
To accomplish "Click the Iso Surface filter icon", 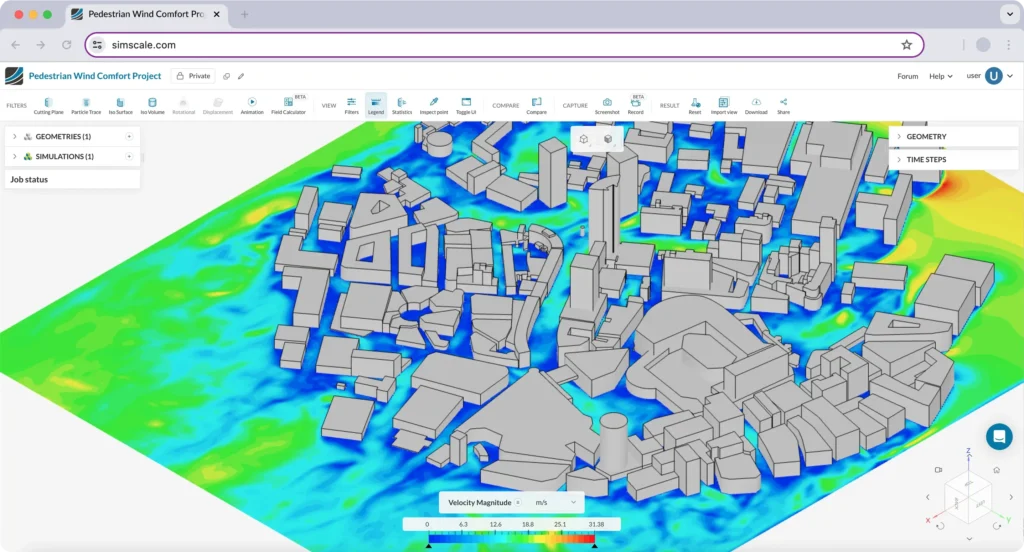I will pos(121,105).
